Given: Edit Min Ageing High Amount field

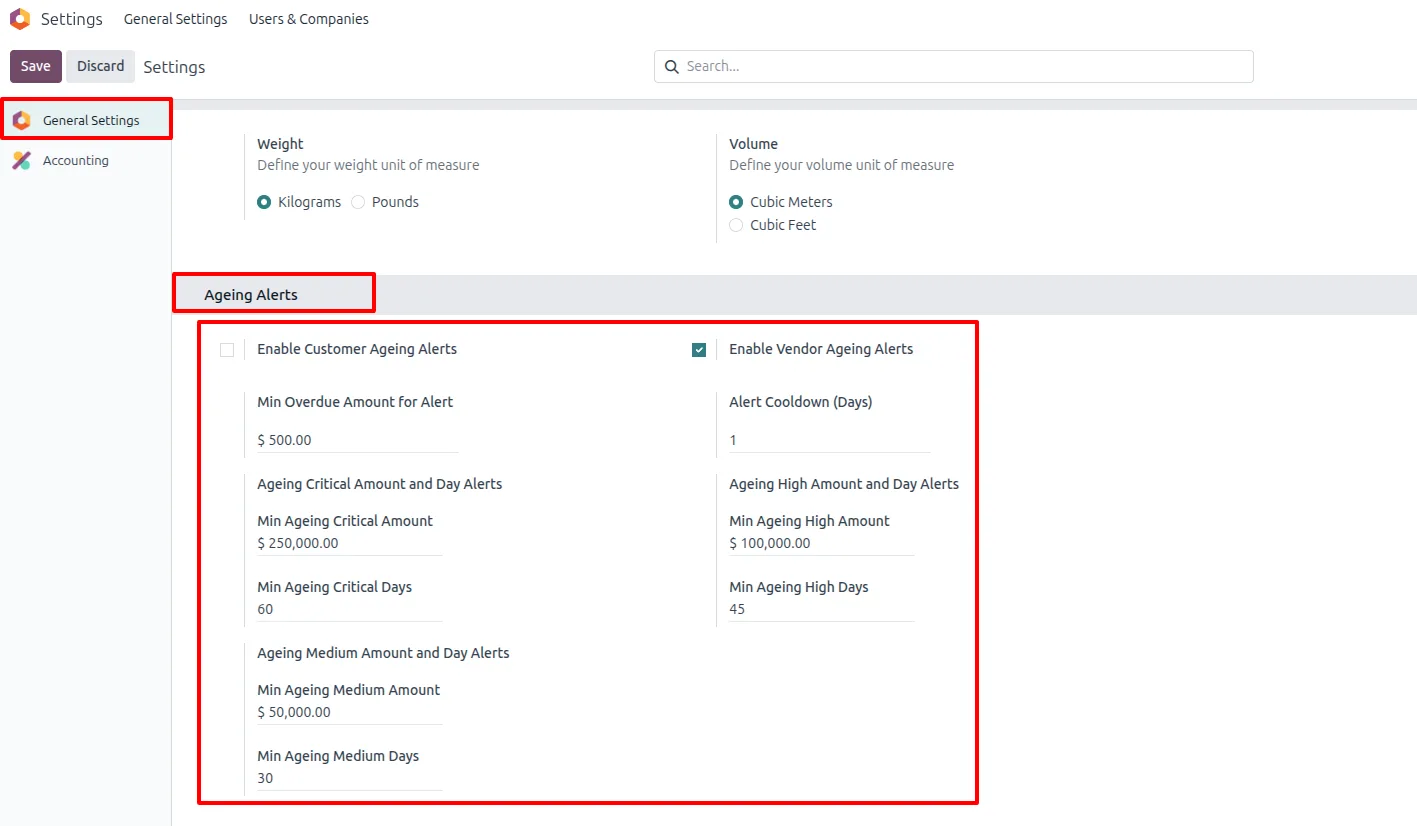Looking at the screenshot, I should pos(821,544).
